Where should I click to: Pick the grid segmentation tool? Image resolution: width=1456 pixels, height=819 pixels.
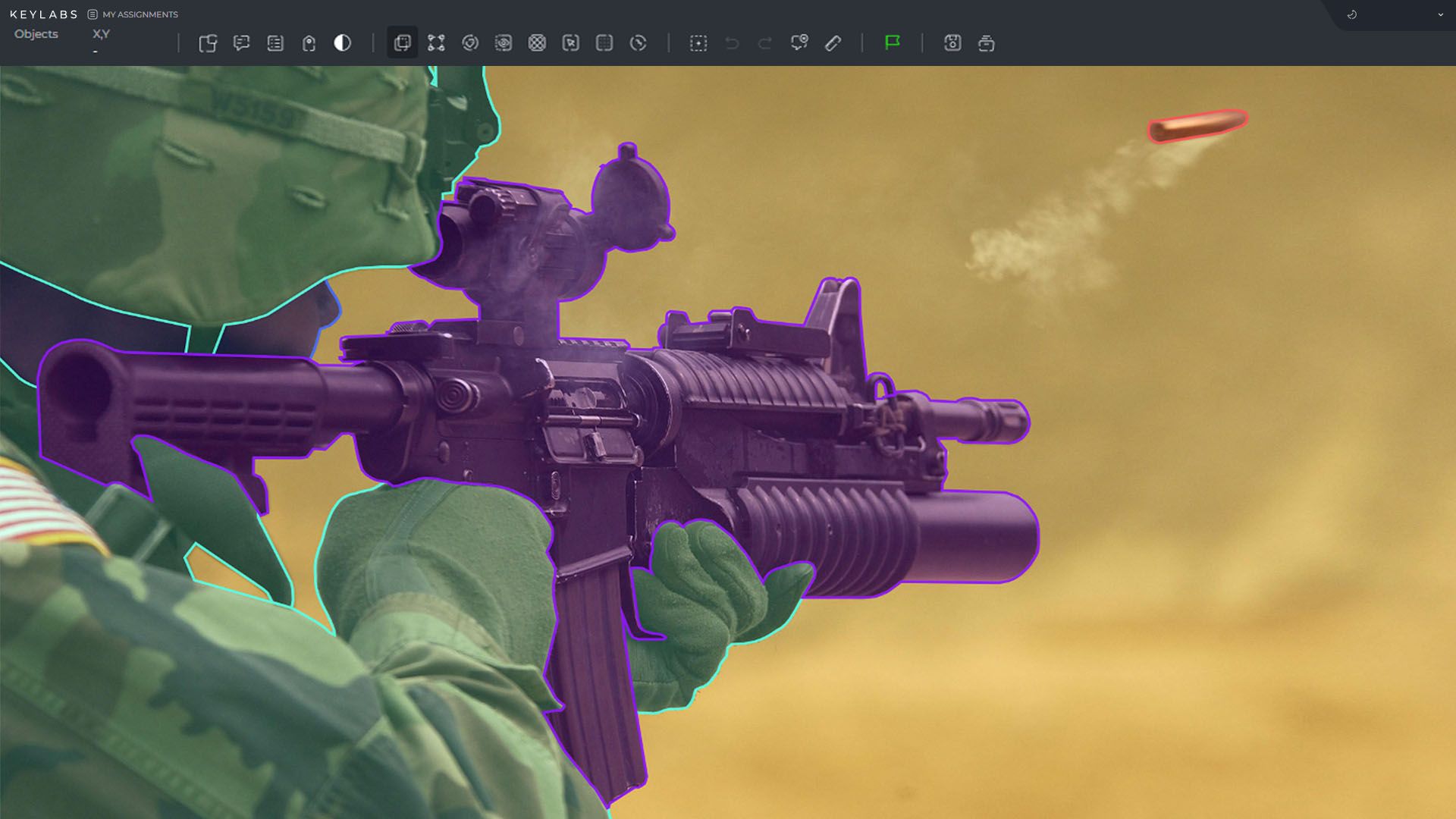click(x=604, y=43)
